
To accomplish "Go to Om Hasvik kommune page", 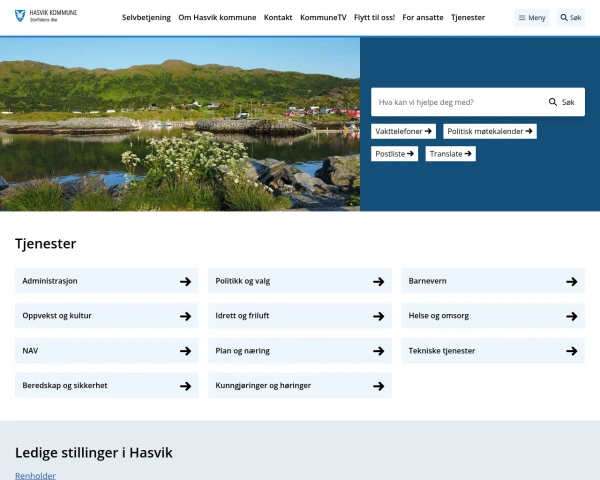I will tap(217, 18).
